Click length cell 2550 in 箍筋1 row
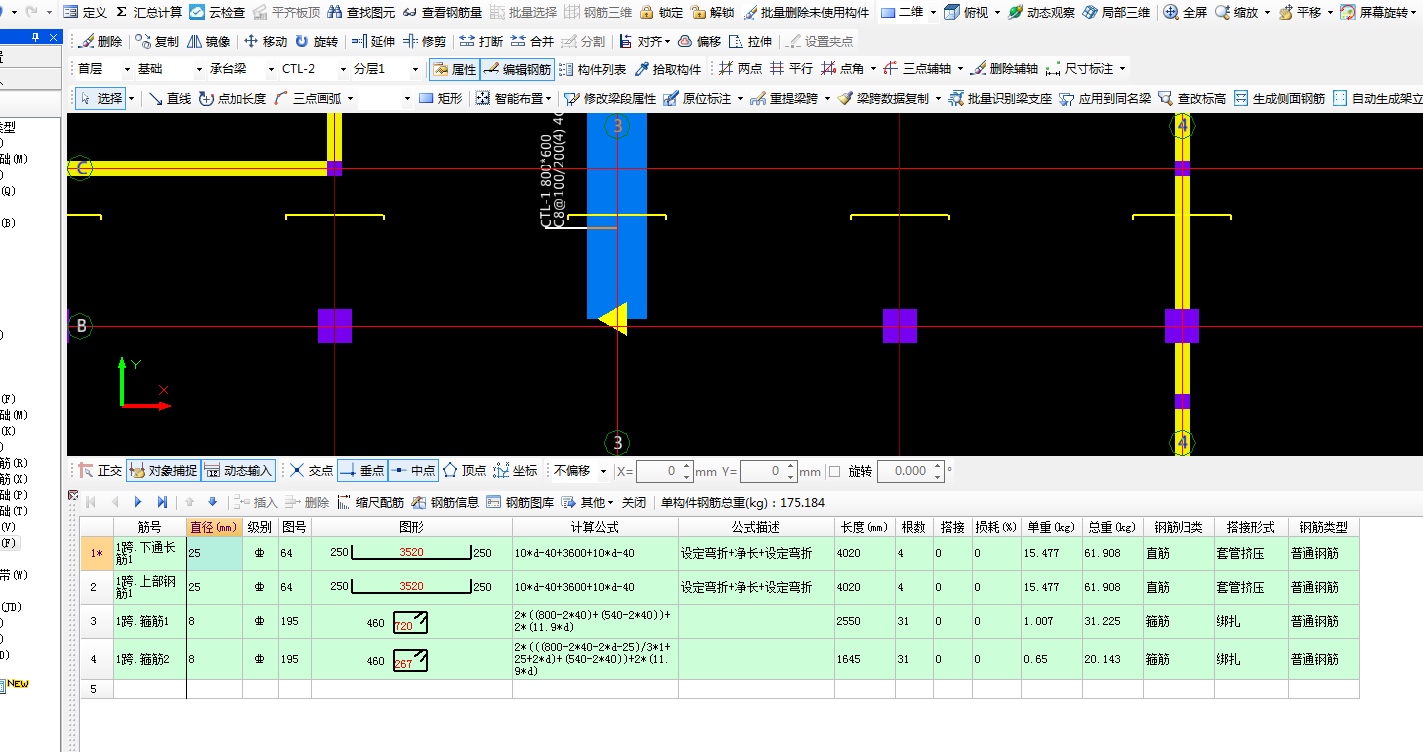 pyautogui.click(x=864, y=621)
